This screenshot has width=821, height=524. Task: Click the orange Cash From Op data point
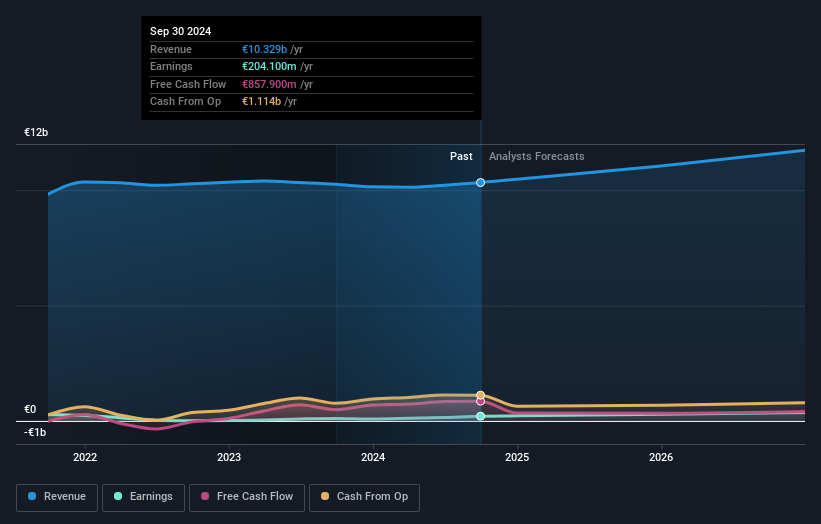480,395
